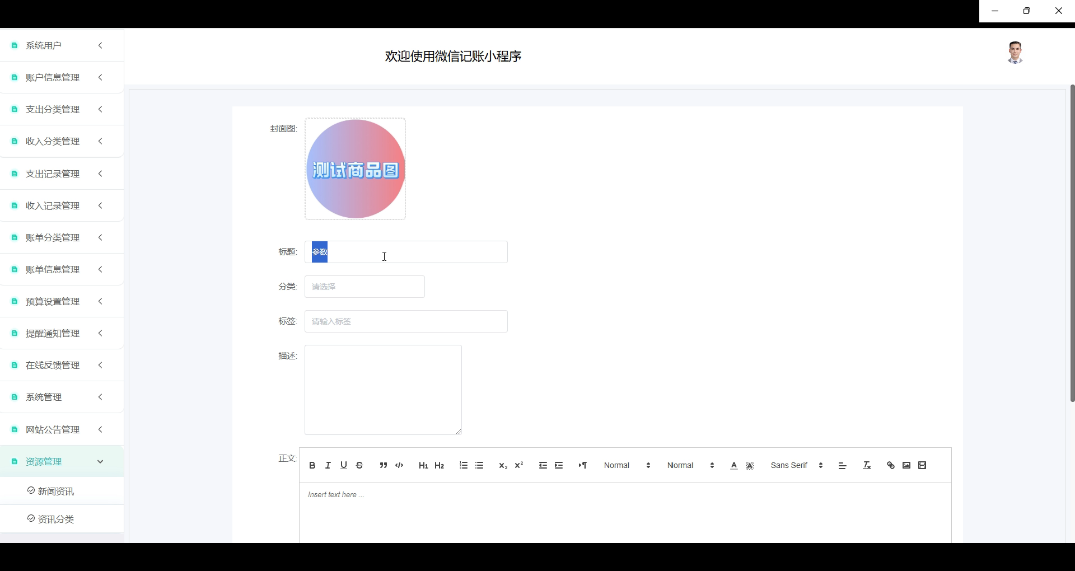Collapse the 资源管理 menu
Screen dimensions: 1075x571
[62, 461]
